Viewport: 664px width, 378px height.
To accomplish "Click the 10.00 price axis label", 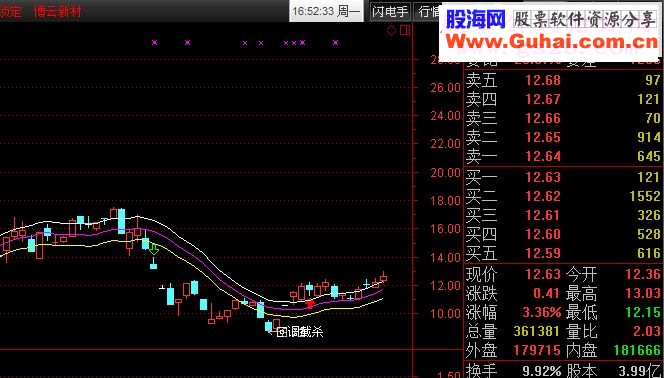I will [445, 314].
